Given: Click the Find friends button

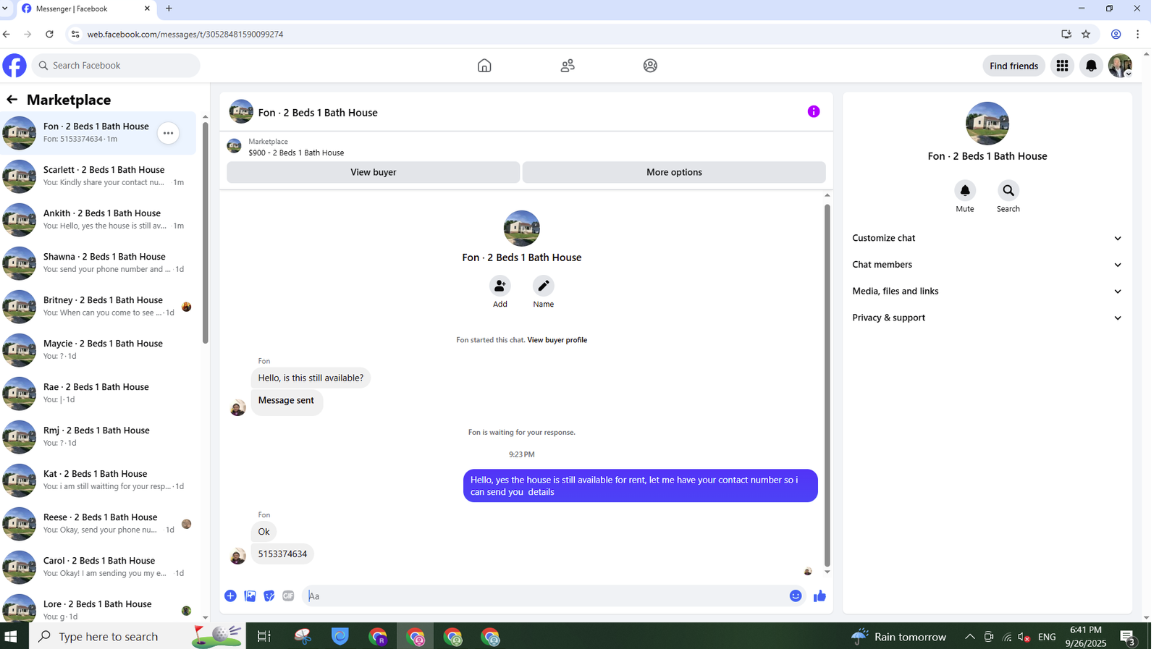Looking at the screenshot, I should [x=1014, y=66].
